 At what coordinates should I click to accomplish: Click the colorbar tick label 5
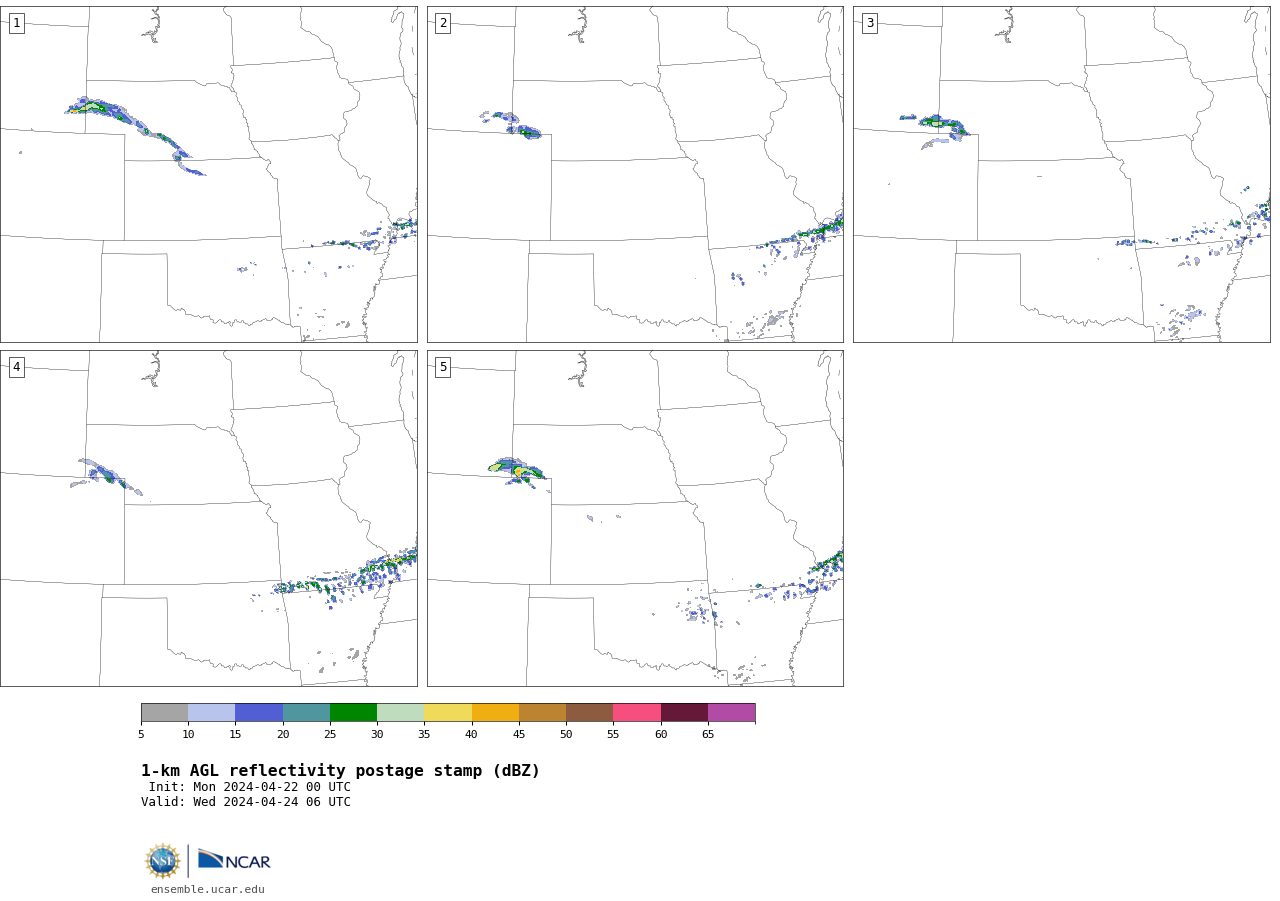141,735
